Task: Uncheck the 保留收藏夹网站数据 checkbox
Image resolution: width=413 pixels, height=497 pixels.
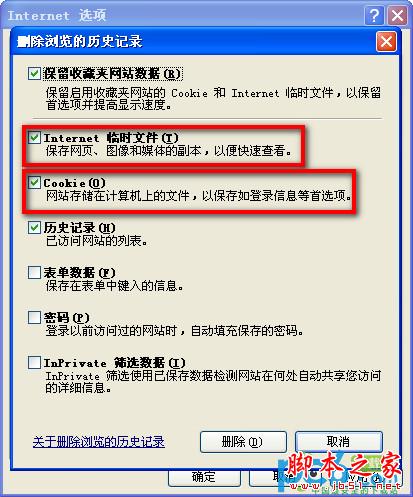Action: click(x=34, y=73)
